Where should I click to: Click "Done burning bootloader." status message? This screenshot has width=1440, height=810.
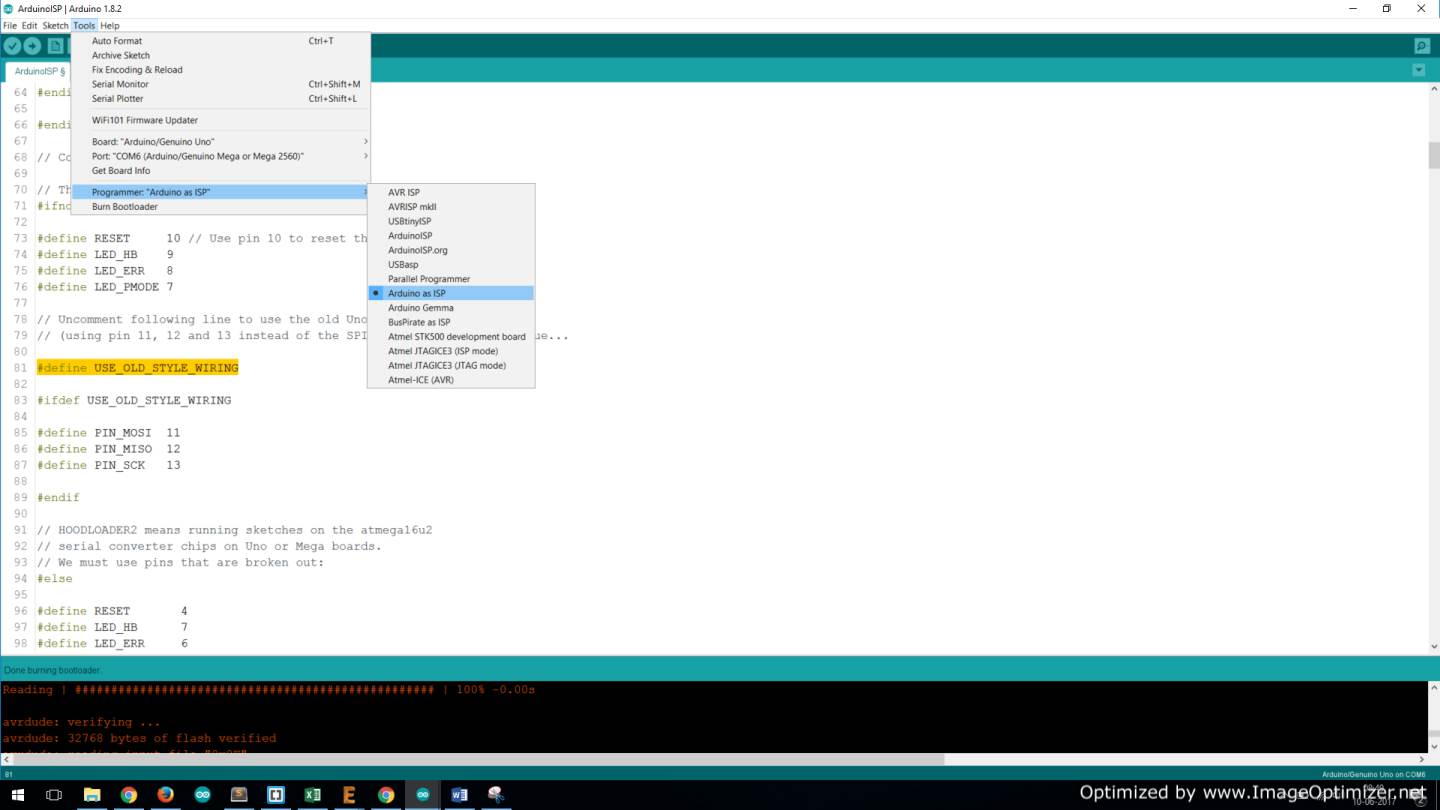click(x=53, y=670)
